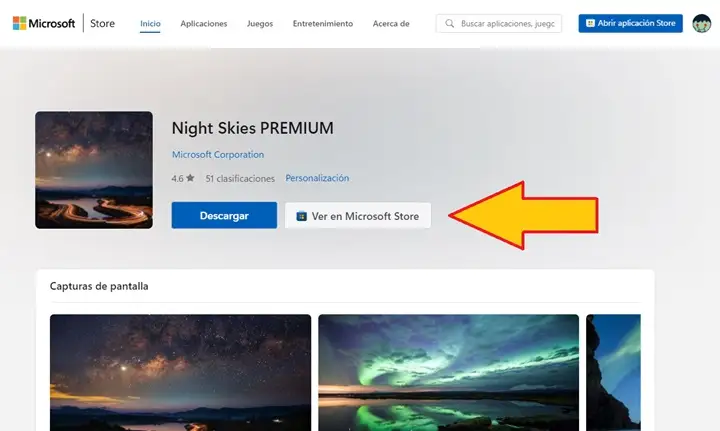Click the star rating icon
The image size is (720, 431).
[190, 178]
